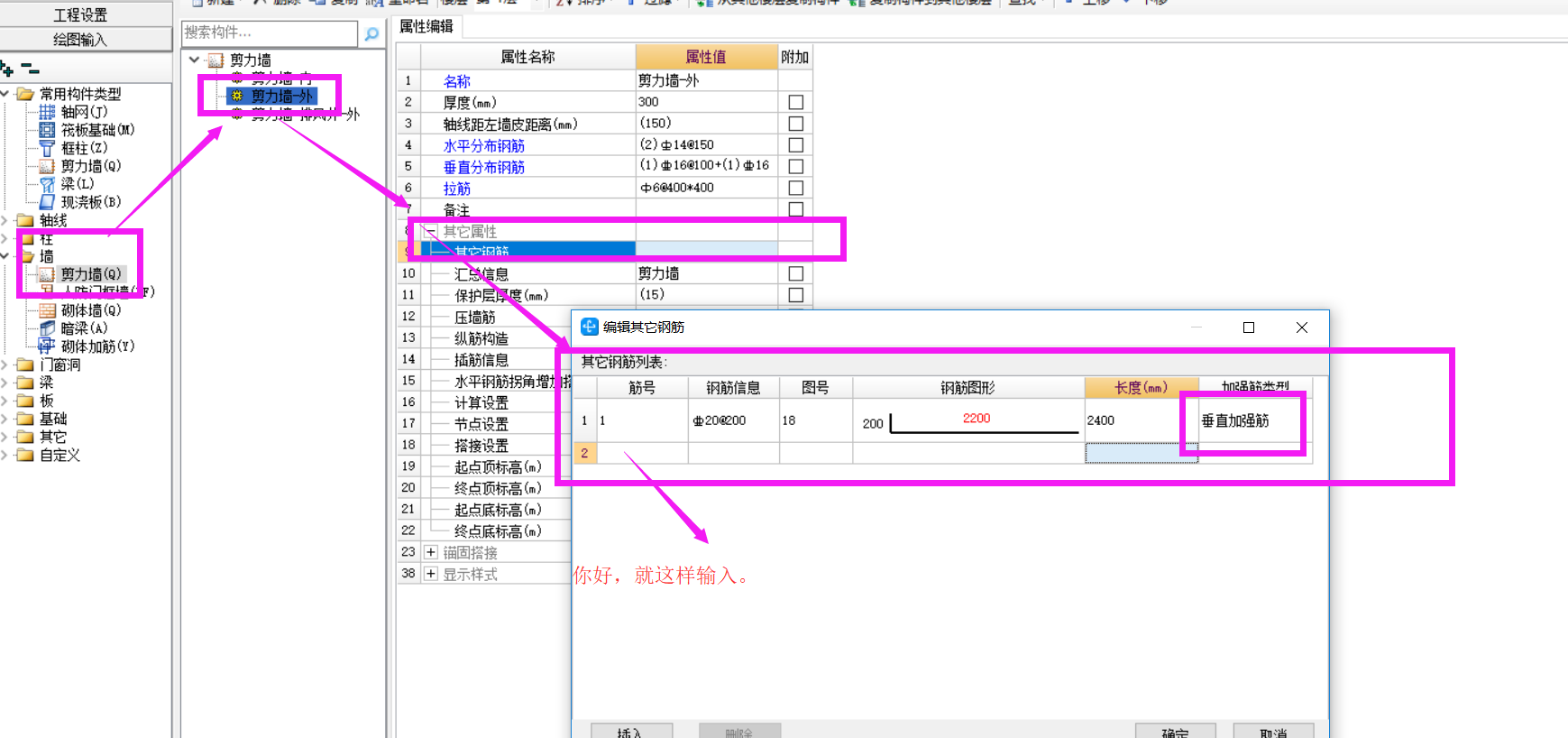Expand the 显示样式 property group
Viewport: 1568px width, 738px height.
pyautogui.click(x=431, y=574)
